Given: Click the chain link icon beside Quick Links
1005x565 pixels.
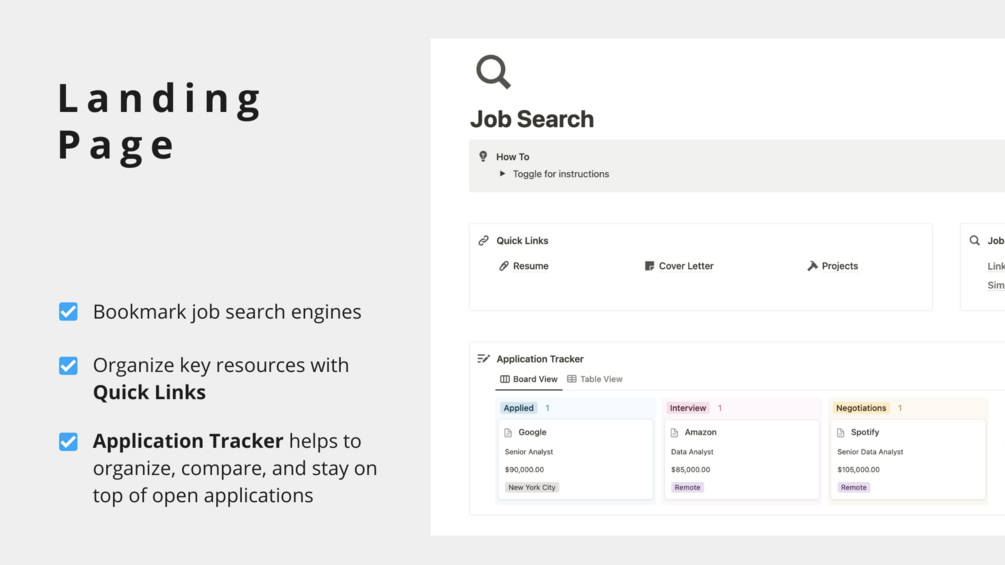Looking at the screenshot, I should point(483,241).
